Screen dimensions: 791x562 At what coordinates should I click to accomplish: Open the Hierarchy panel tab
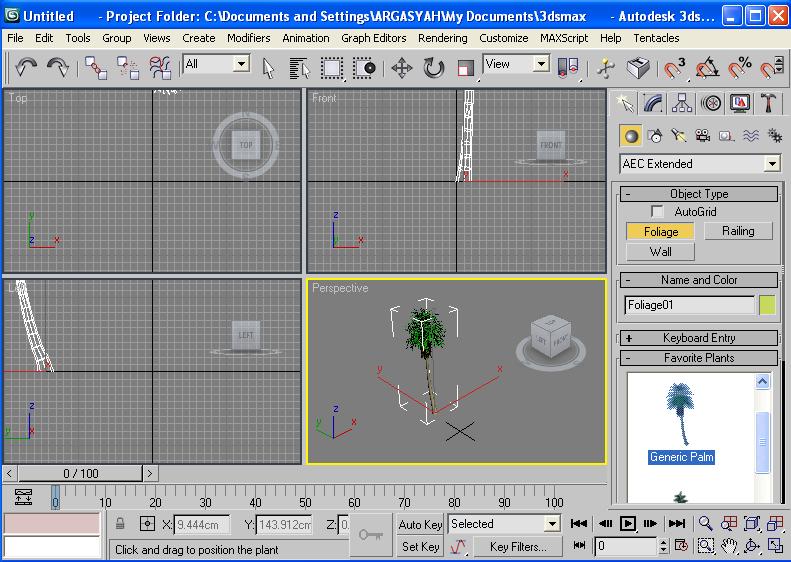coord(682,103)
